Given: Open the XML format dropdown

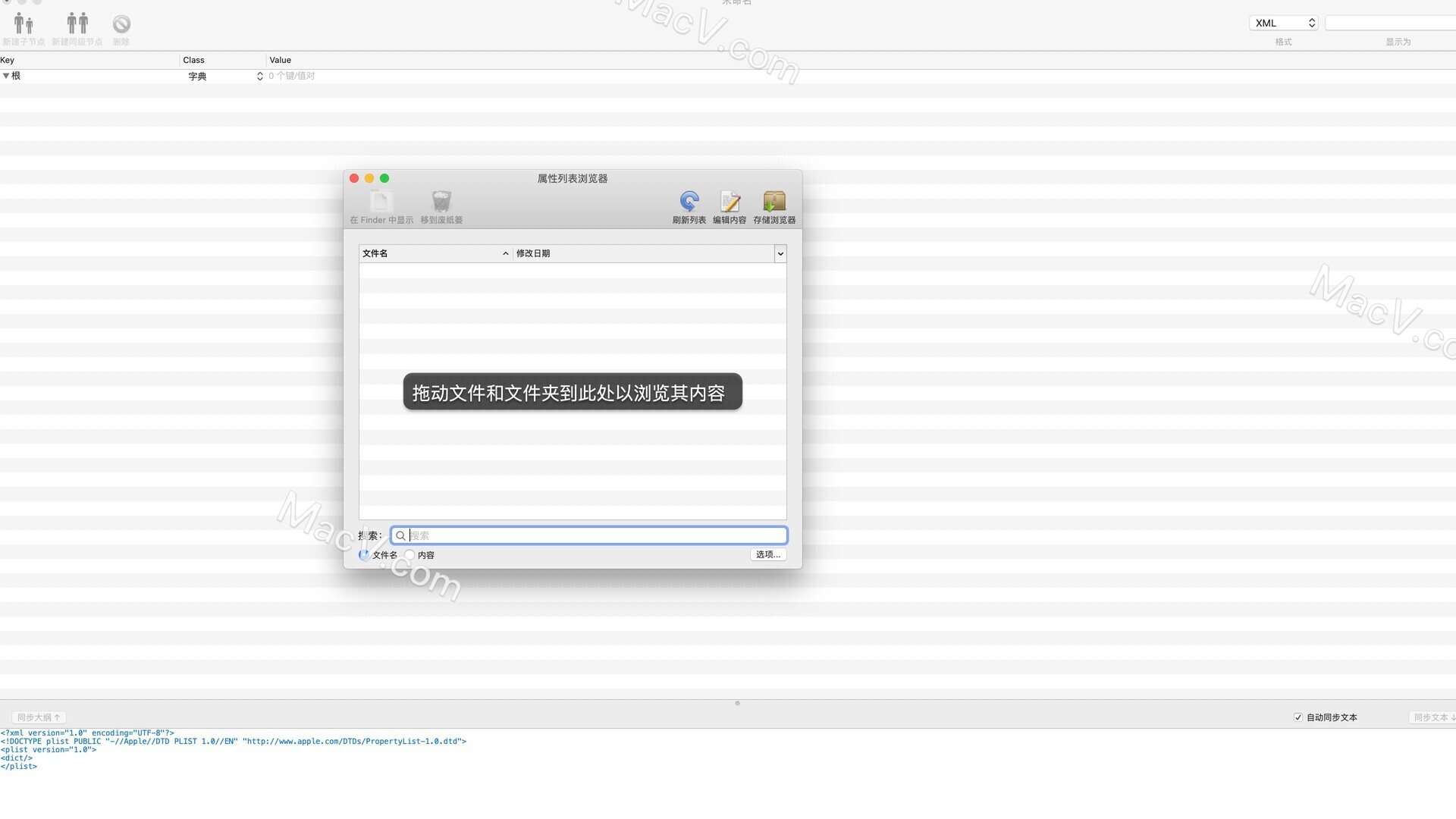Looking at the screenshot, I should coord(1283,24).
